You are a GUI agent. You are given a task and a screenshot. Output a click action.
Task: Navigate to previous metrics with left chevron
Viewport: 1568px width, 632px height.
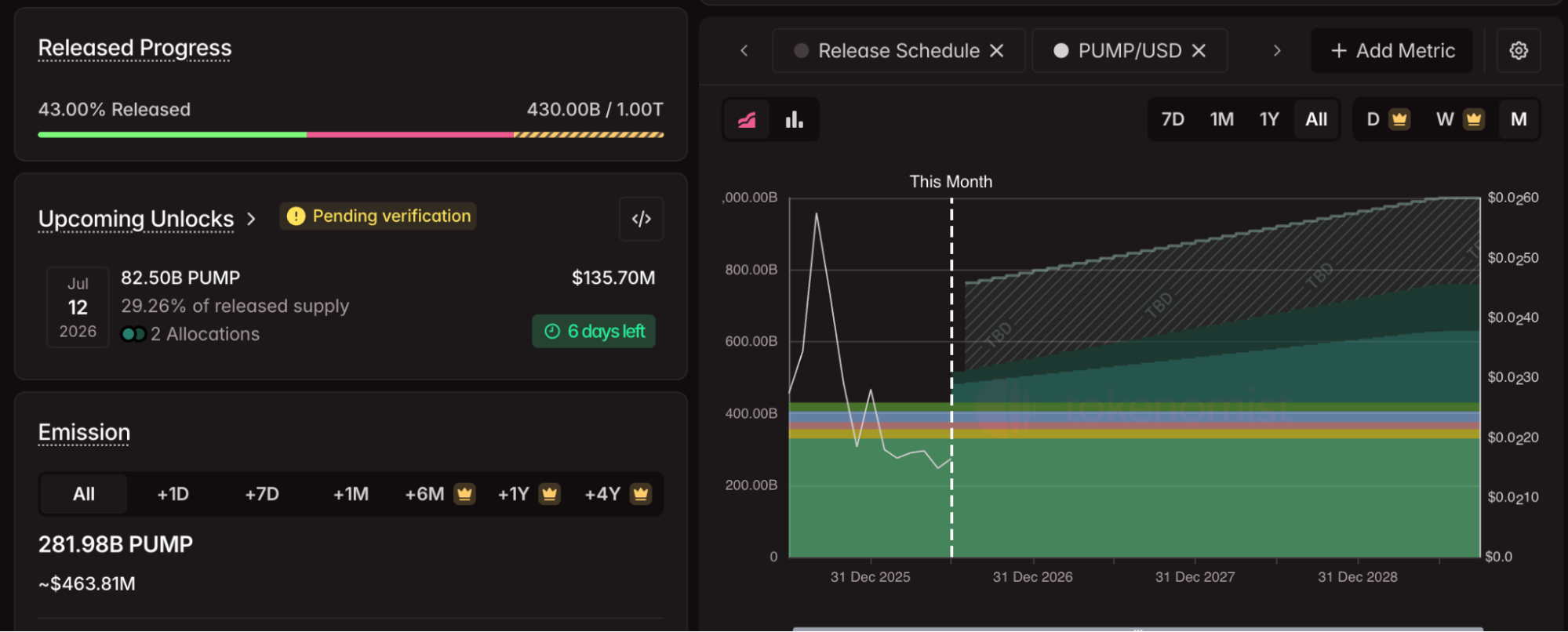pos(744,51)
